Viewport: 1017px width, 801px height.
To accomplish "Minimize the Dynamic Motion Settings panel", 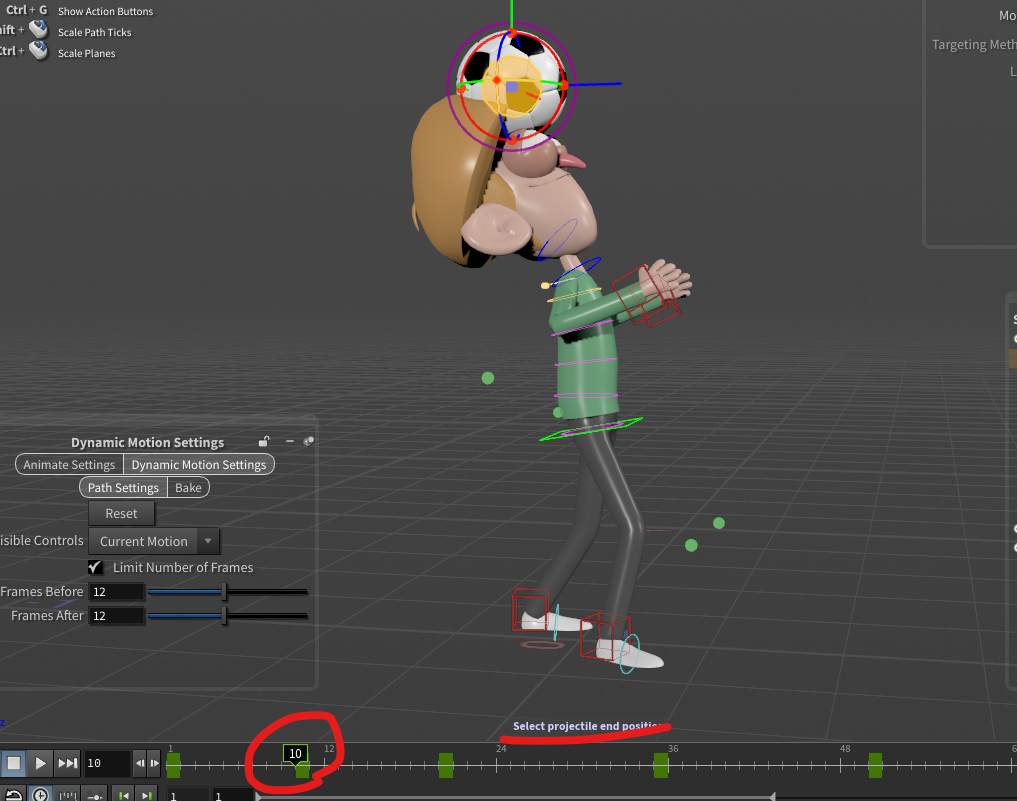I will (x=290, y=441).
